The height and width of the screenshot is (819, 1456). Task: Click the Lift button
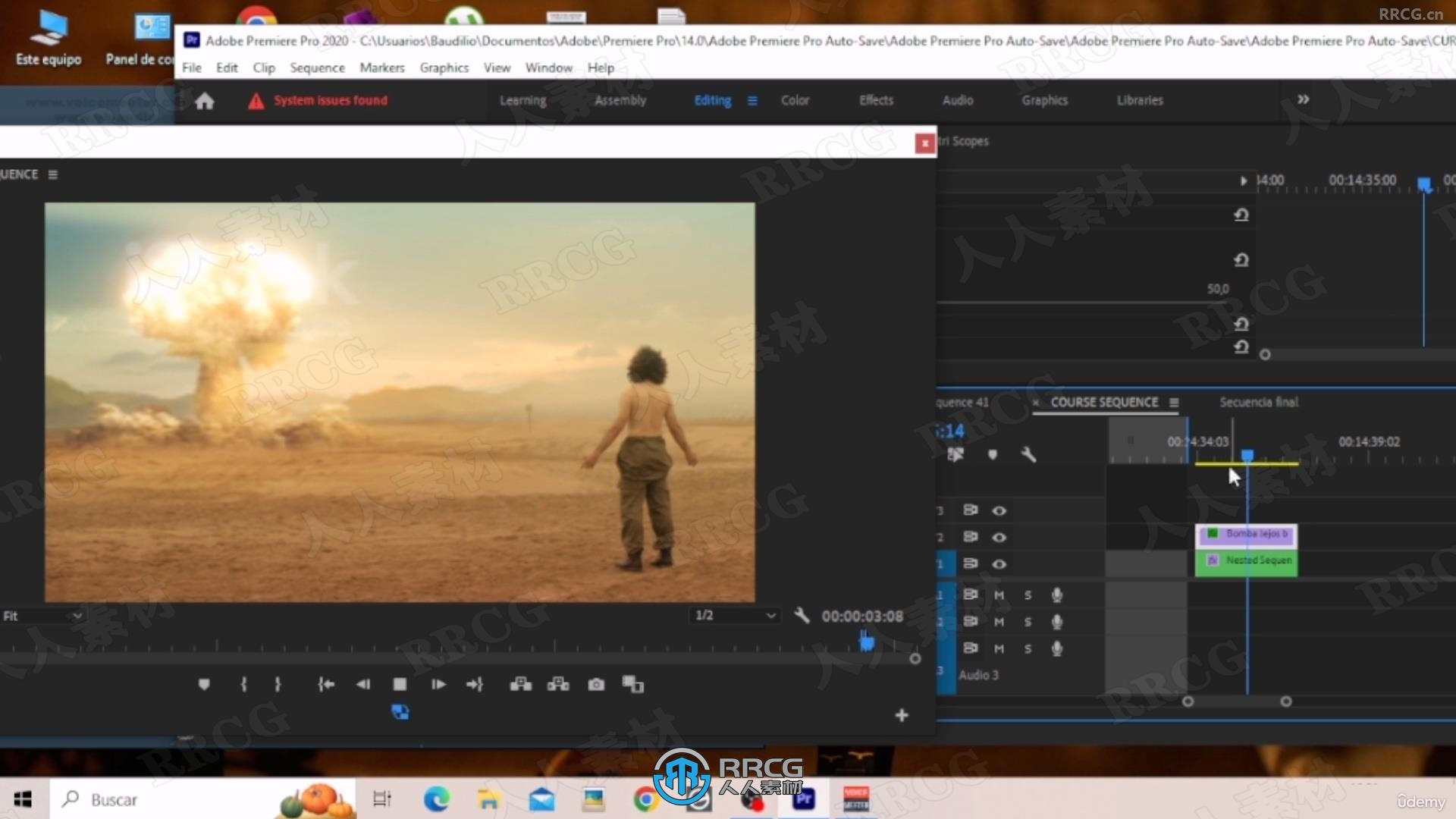pos(521,685)
